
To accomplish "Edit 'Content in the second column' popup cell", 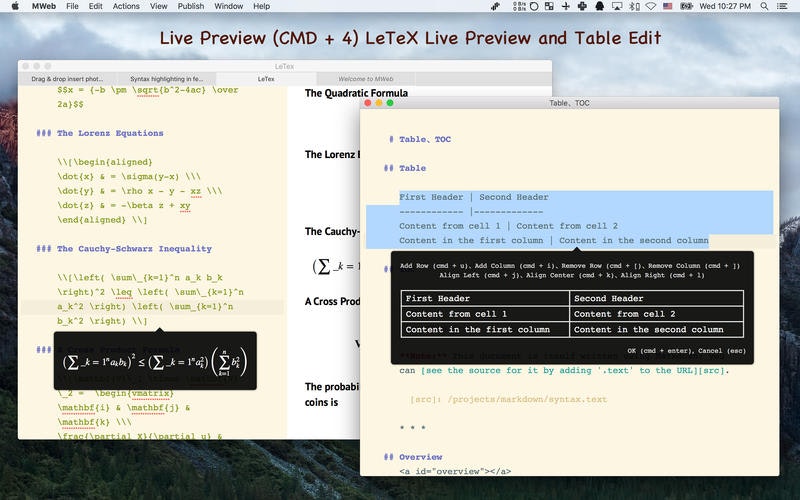I will (657, 330).
